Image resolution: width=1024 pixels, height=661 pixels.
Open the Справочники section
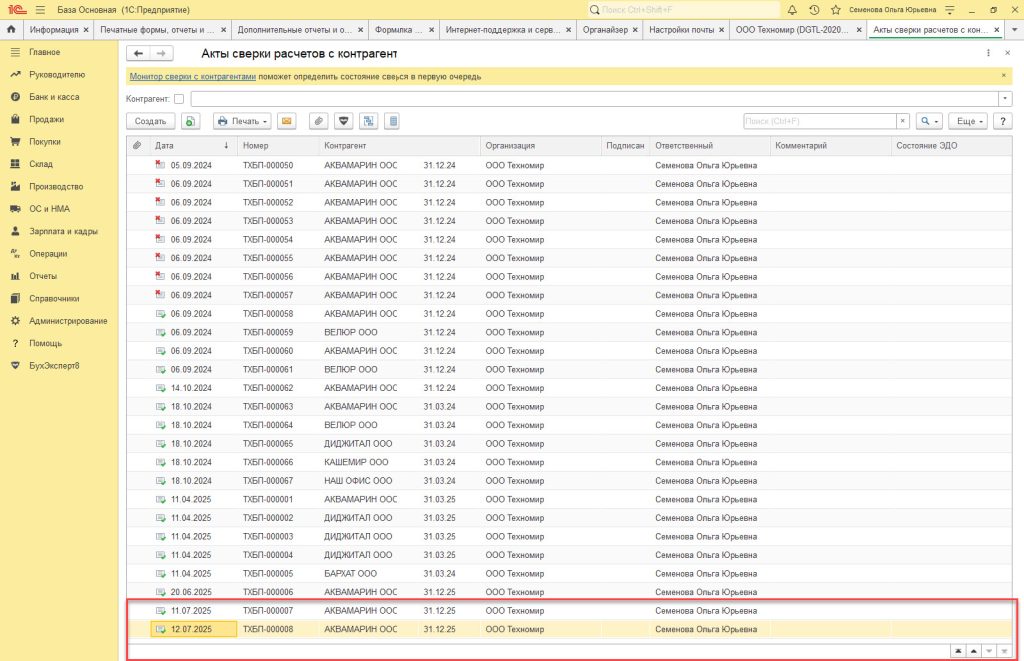point(54,298)
